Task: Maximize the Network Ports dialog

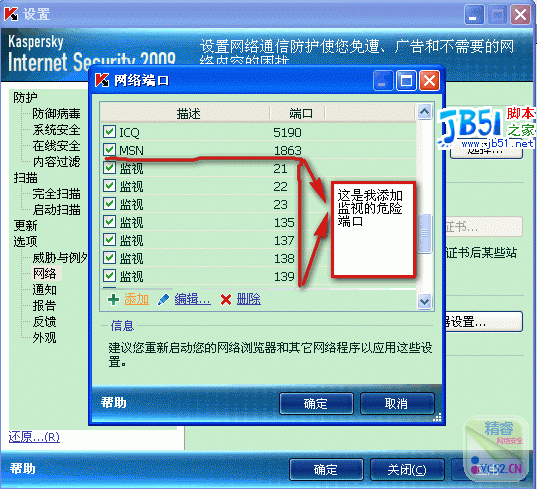Action: [x=406, y=81]
